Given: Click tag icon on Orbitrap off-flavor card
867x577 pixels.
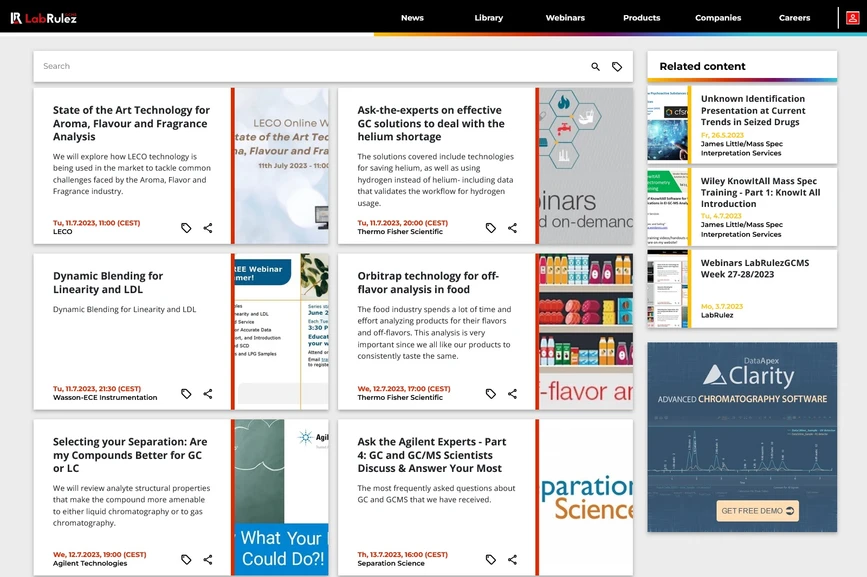Looking at the screenshot, I should point(490,394).
